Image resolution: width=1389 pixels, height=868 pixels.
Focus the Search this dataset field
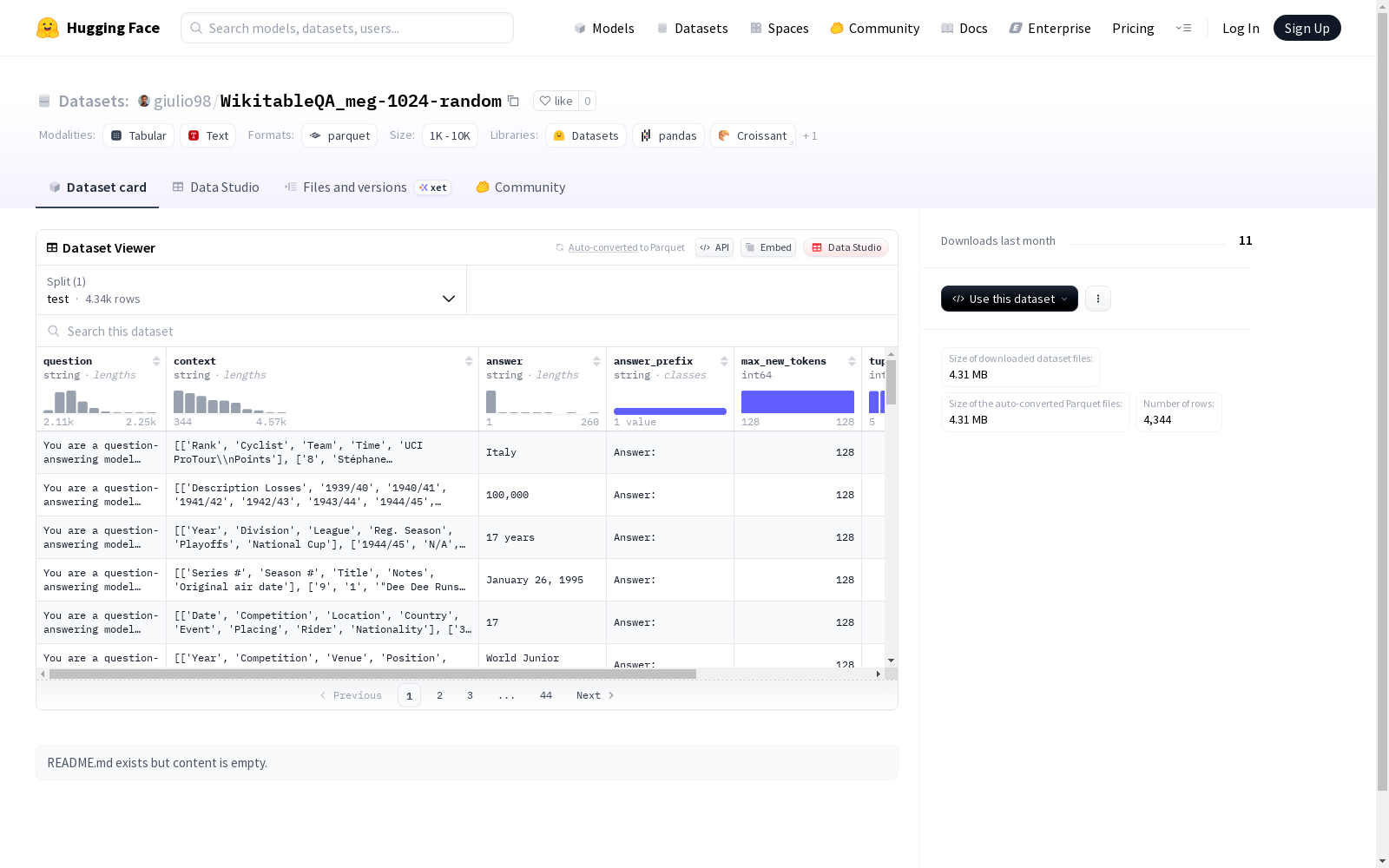coord(467,331)
